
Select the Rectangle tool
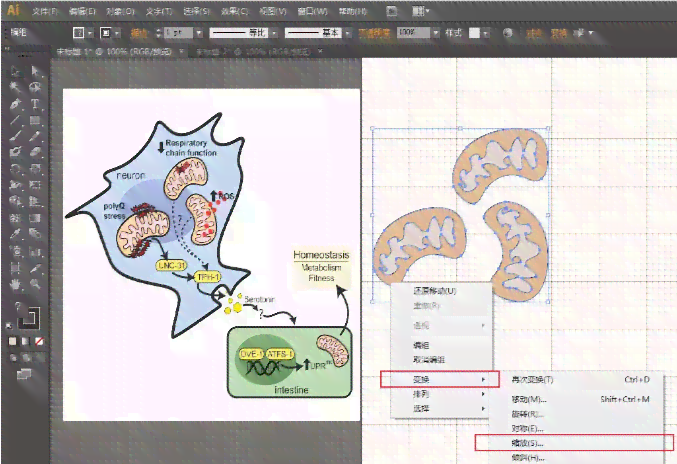pos(35,120)
